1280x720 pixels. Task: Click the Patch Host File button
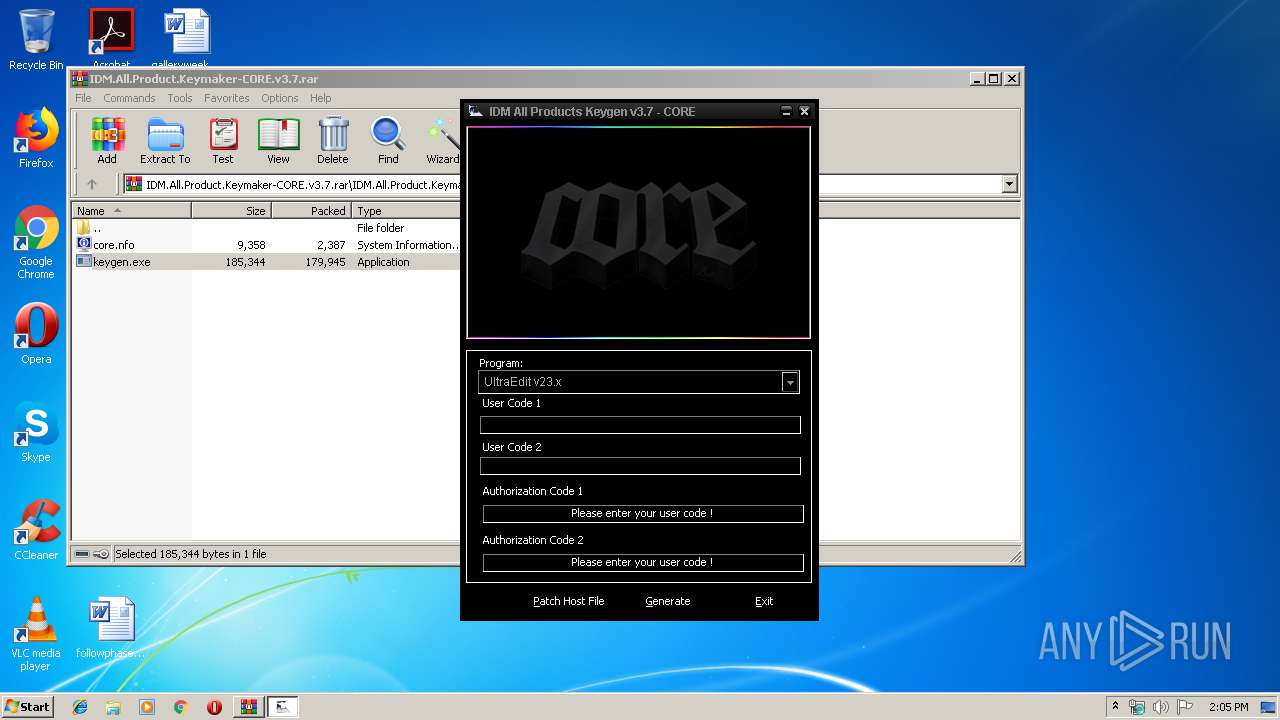(x=568, y=601)
